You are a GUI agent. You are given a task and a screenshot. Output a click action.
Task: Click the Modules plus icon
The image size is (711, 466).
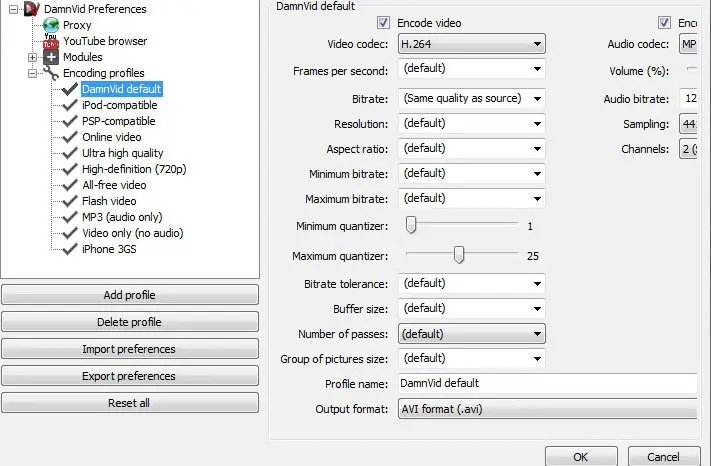(x=53, y=57)
